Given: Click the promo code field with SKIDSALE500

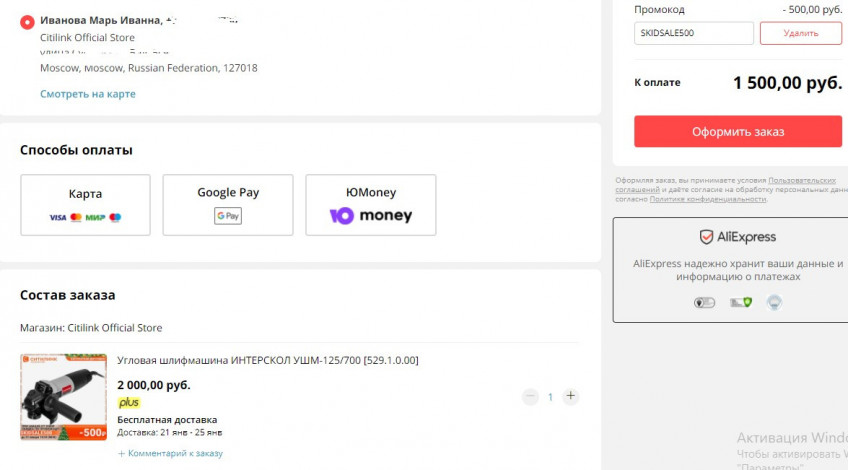Looking at the screenshot, I should coord(693,33).
